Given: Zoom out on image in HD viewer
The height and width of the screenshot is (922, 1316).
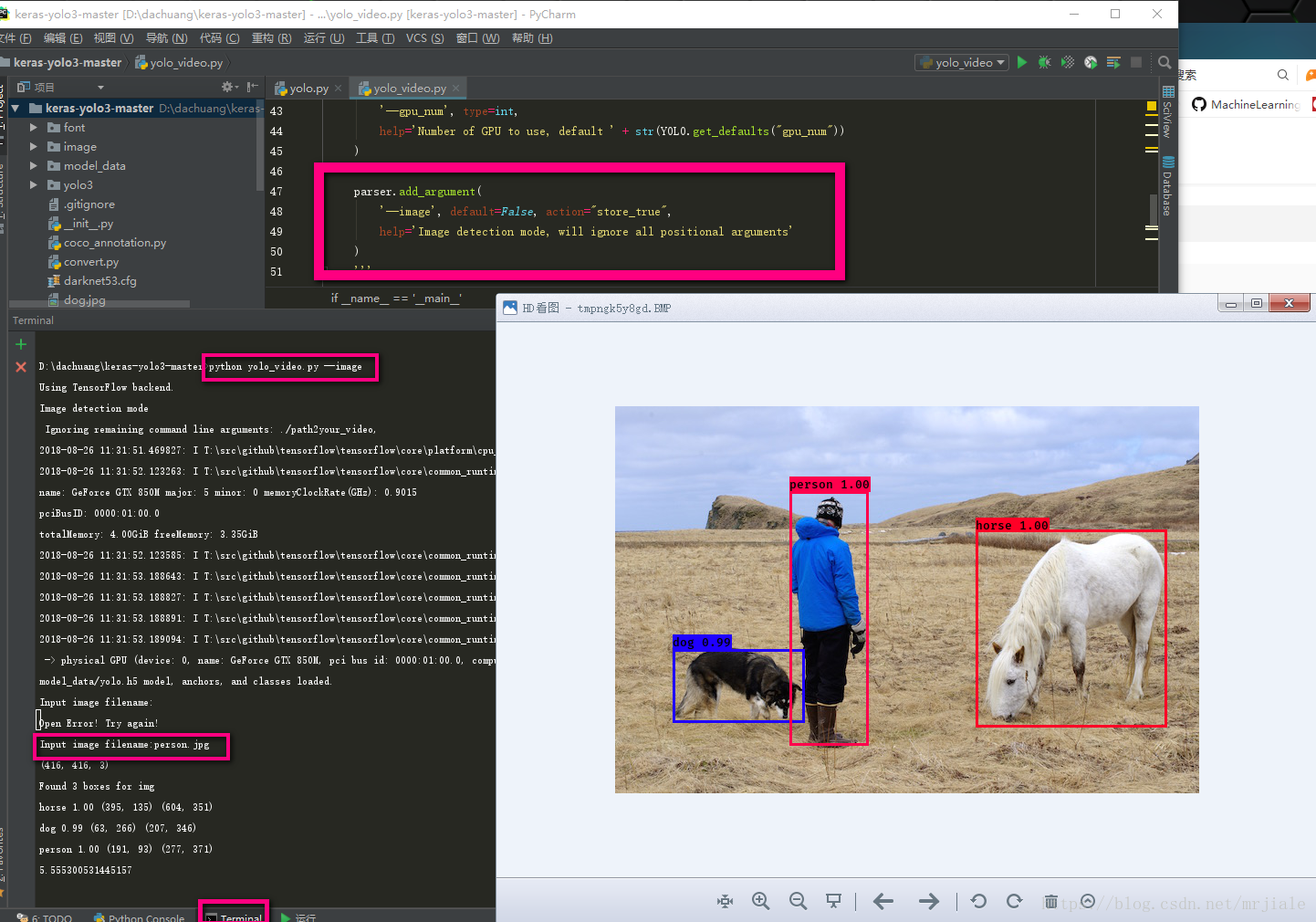Looking at the screenshot, I should (798, 901).
